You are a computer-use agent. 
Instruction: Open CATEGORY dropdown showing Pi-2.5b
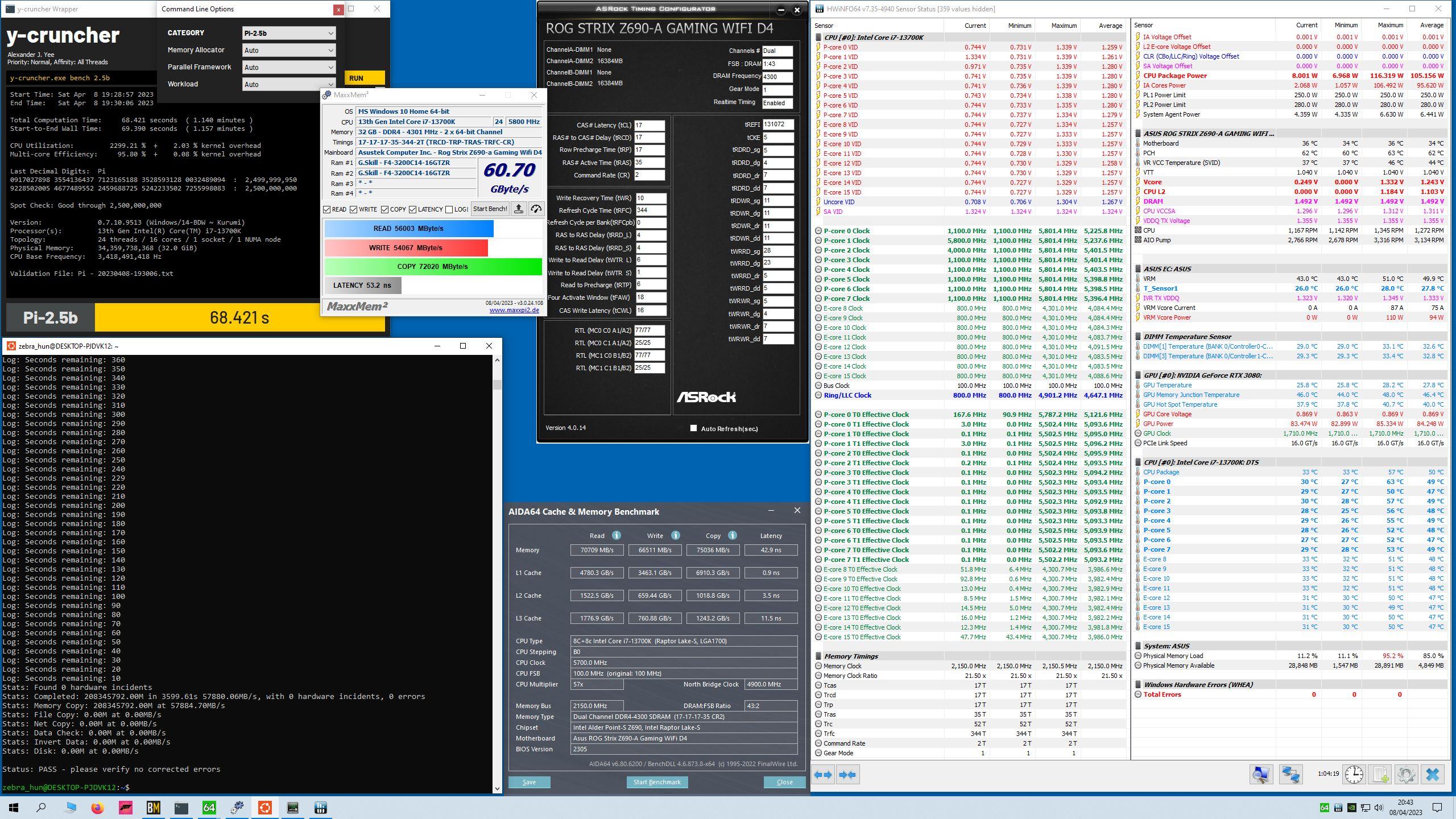click(288, 33)
